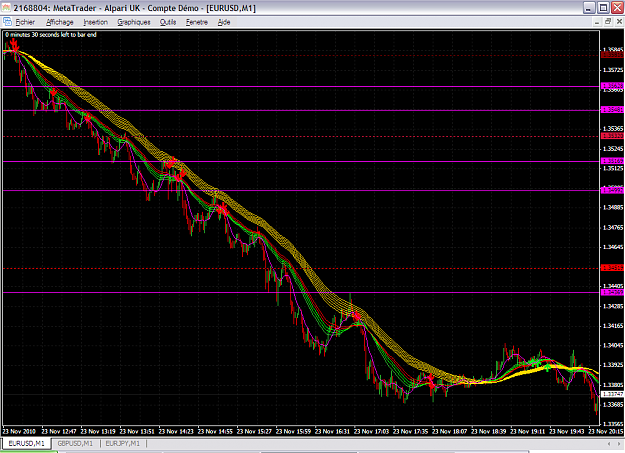Switch to the GBPUSD,M1 chart tab
This screenshot has height=453, width=625.
click(x=75, y=443)
